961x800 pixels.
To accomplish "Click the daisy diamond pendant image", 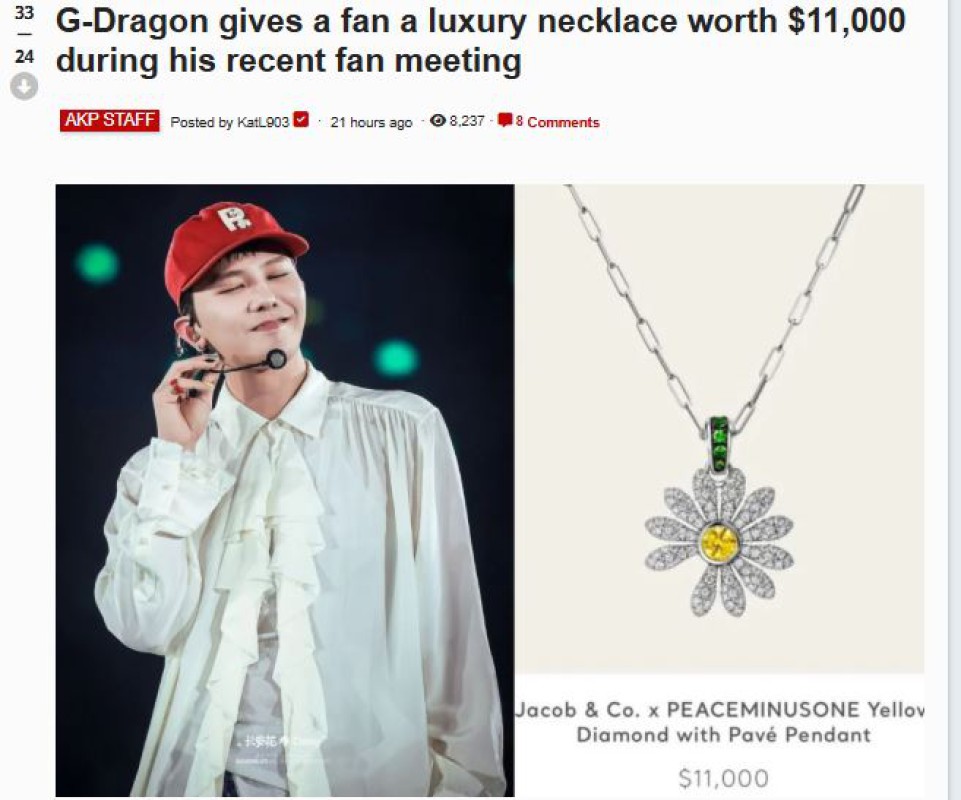I will click(720, 428).
